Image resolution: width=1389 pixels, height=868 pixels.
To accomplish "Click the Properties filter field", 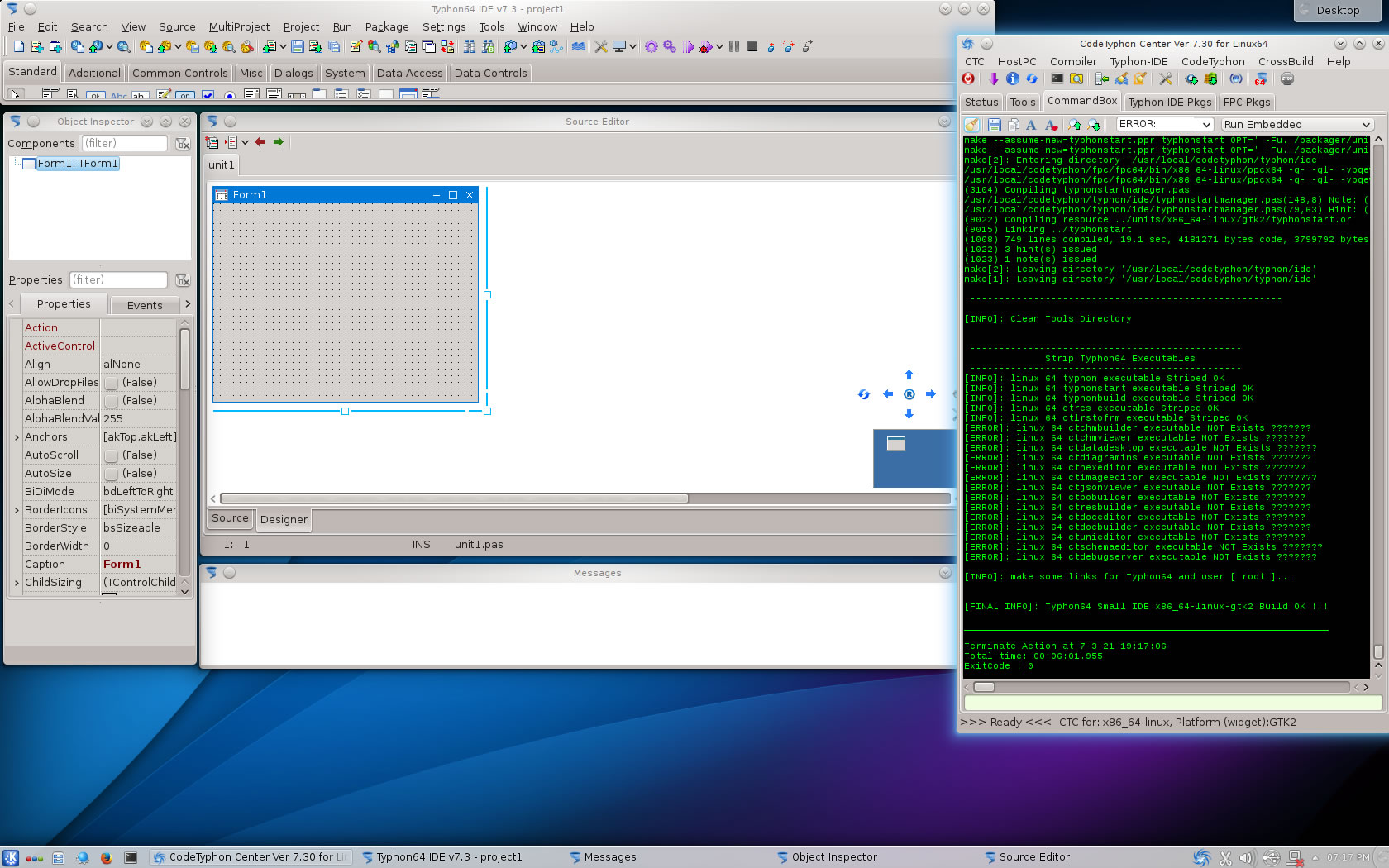I will (x=118, y=280).
